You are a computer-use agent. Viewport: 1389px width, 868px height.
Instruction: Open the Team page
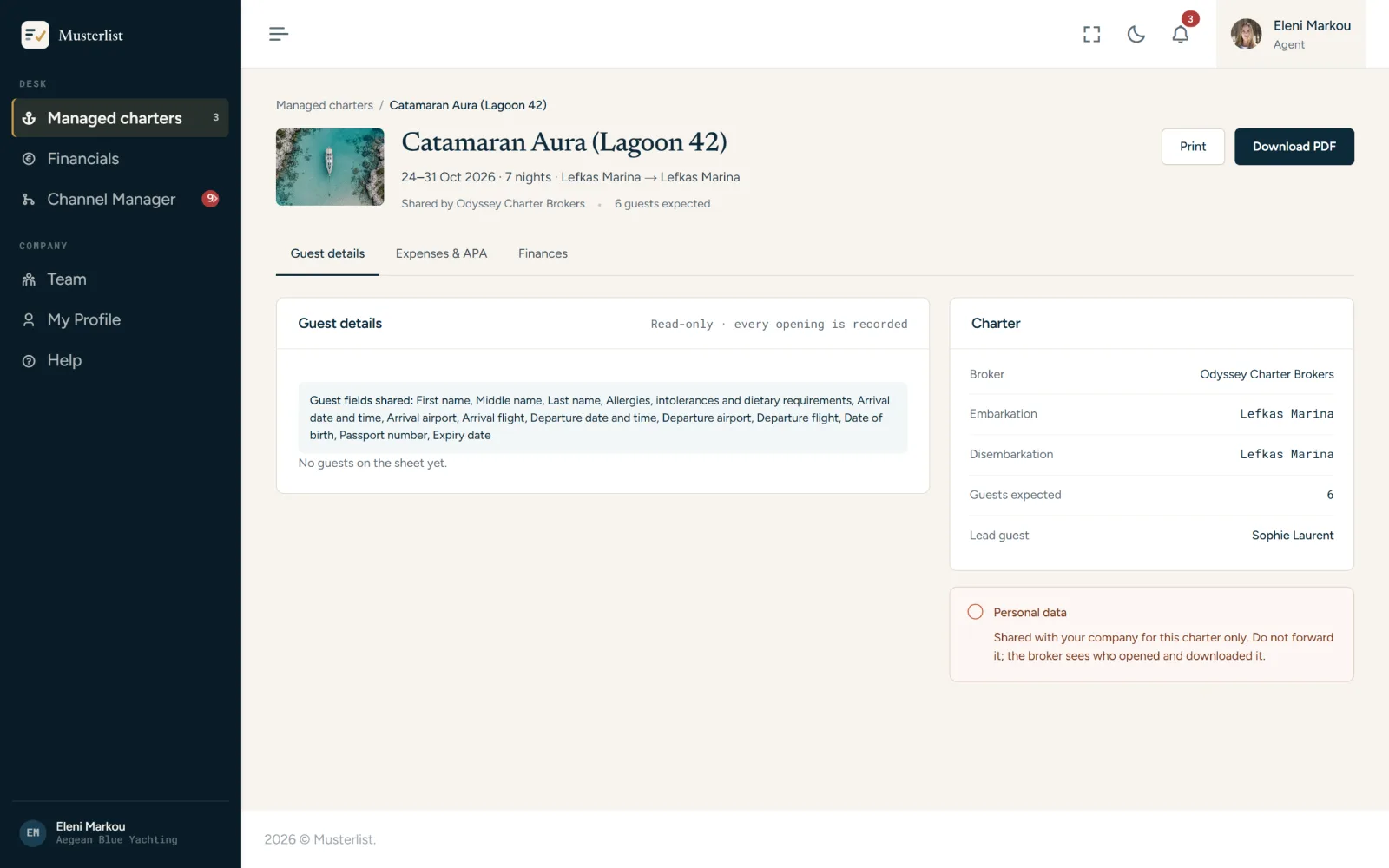coord(121,279)
